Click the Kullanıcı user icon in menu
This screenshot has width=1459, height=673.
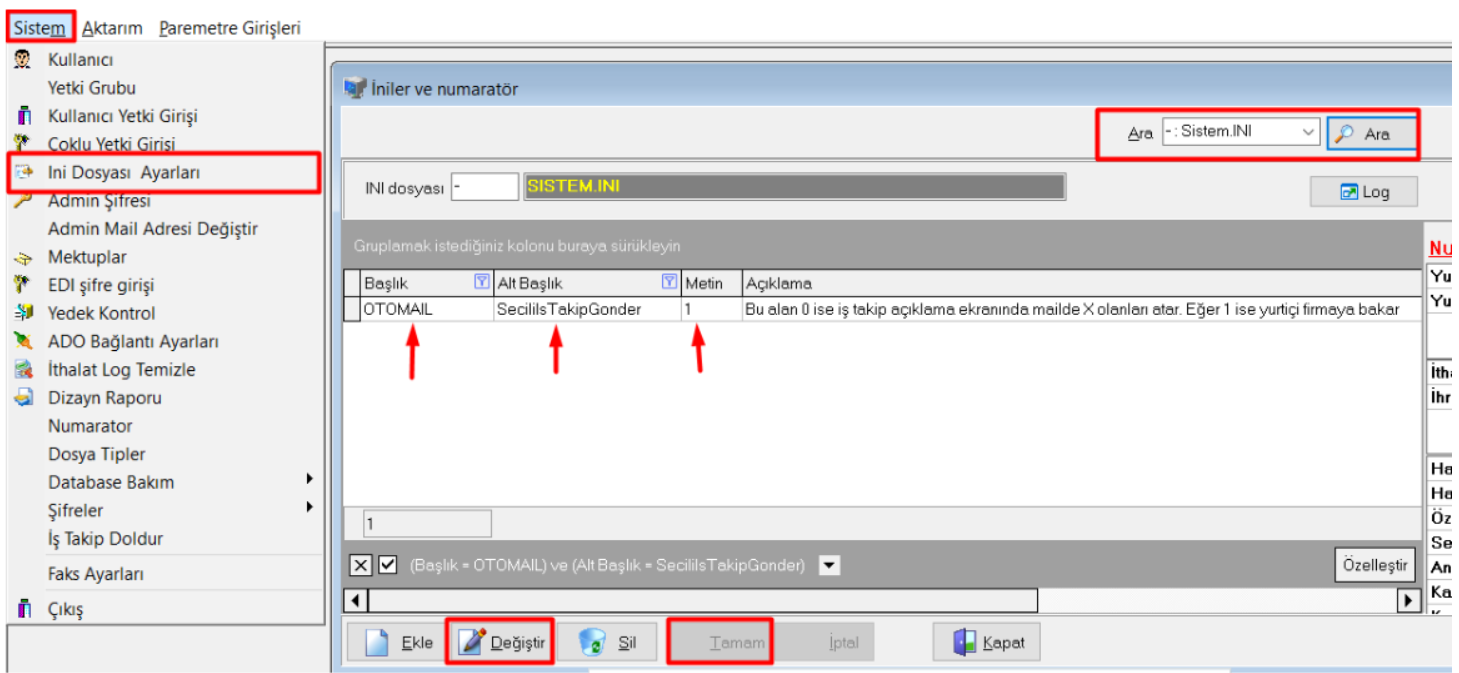(23, 60)
